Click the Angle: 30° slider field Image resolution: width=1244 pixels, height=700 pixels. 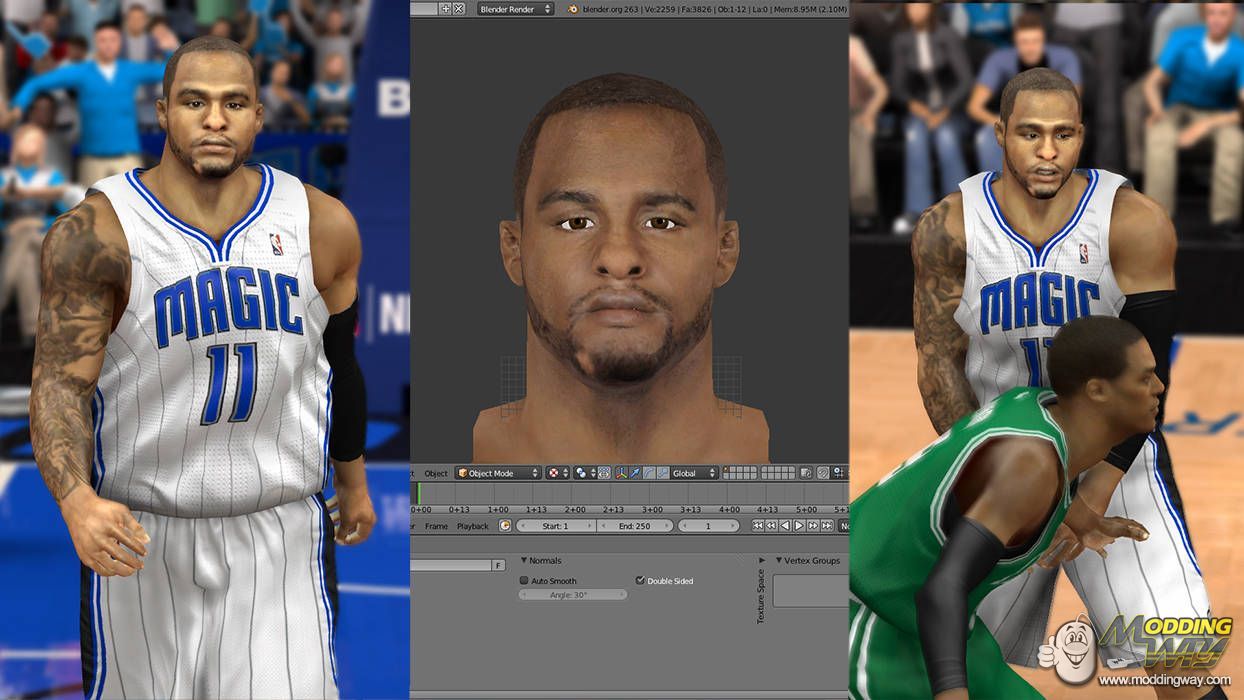point(573,595)
